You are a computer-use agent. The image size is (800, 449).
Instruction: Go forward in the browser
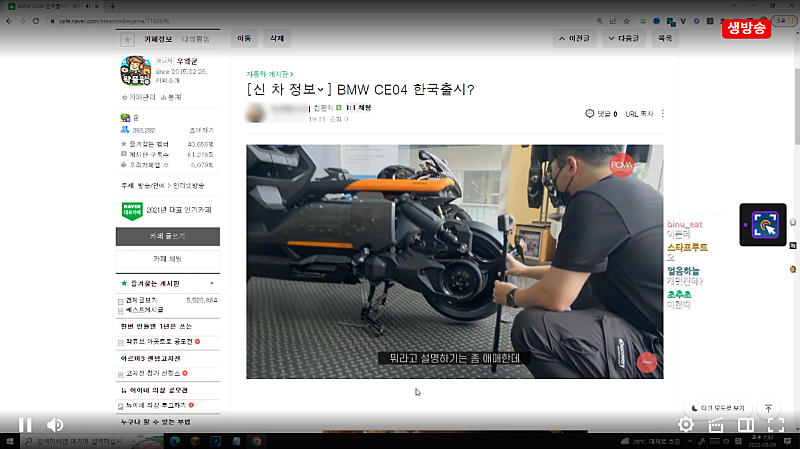22,21
